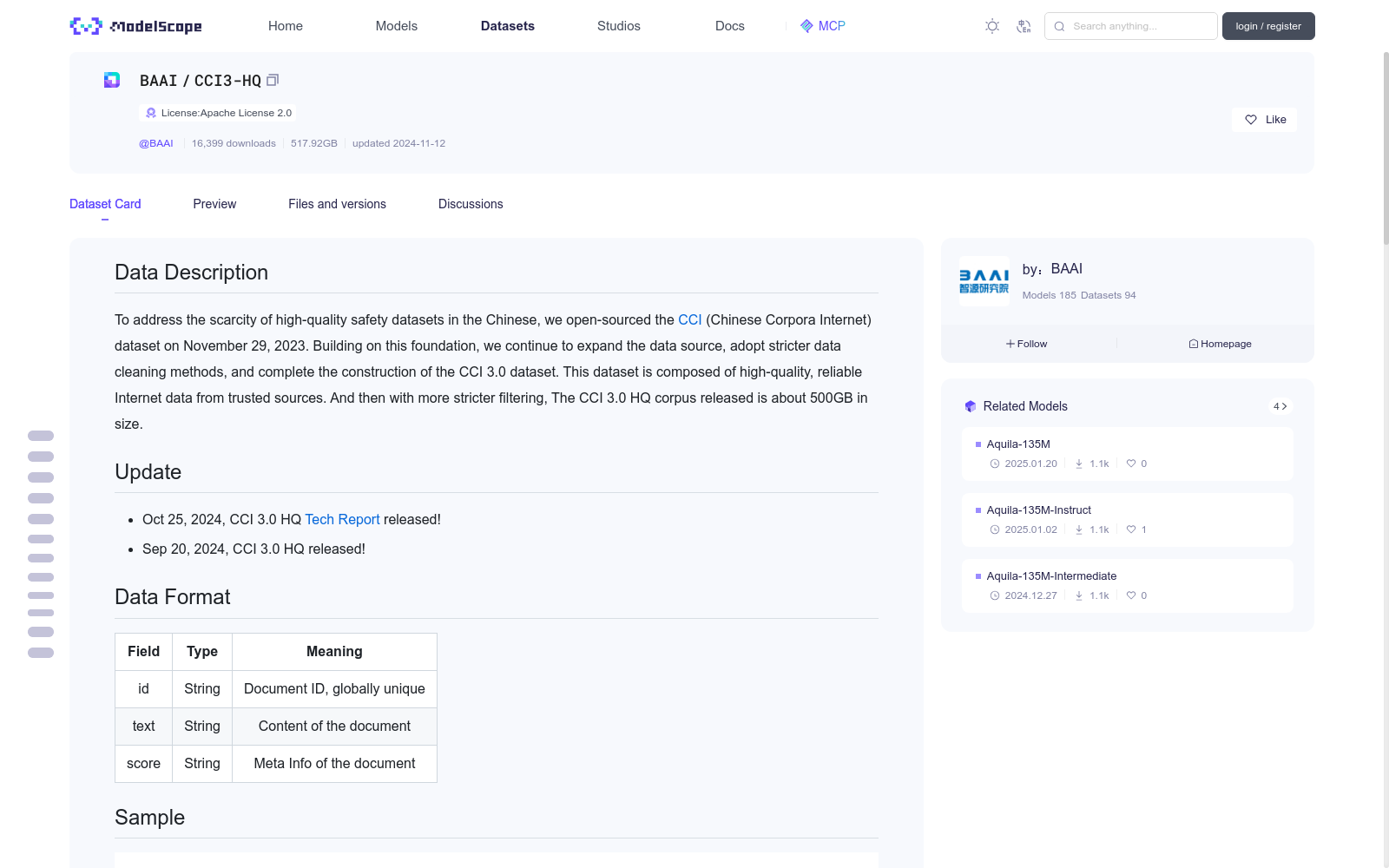The width and height of the screenshot is (1389, 868).
Task: Click the page vertical scrollbar
Action: point(1386,148)
